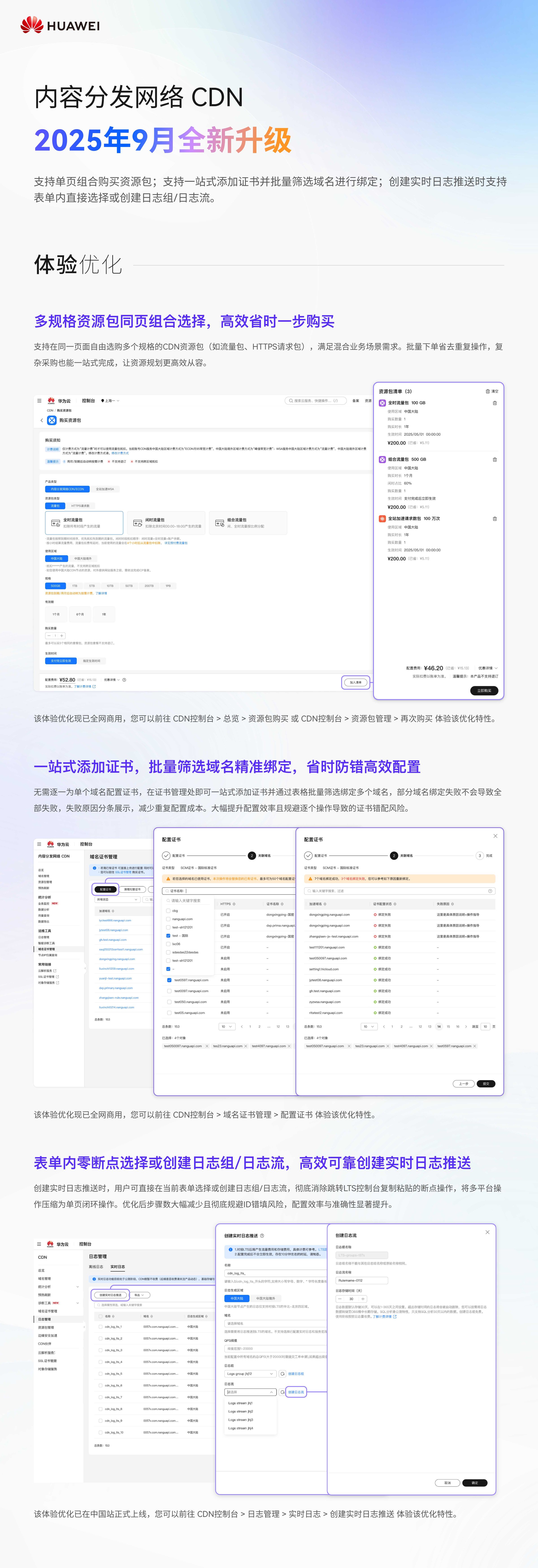
Task: Click the question mark icon in the domain filter bar
Action: (x=490, y=891)
